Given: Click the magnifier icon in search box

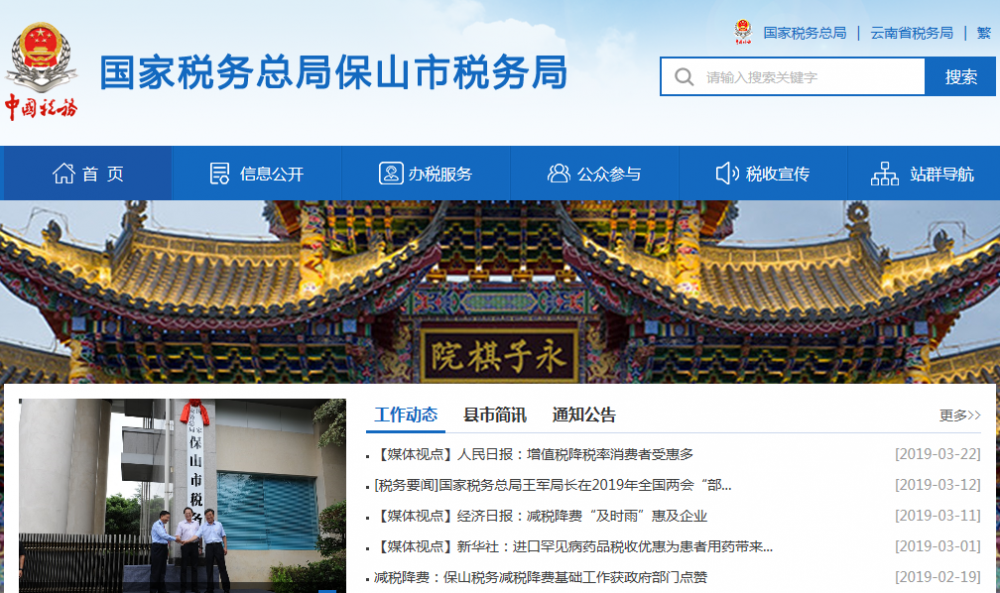Looking at the screenshot, I should click(x=685, y=76).
